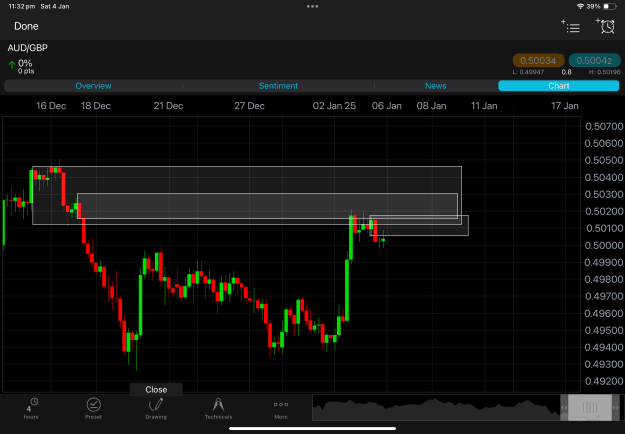This screenshot has width=625, height=434.
Task: Click the green up-arrow change indicator
Action: pyautogui.click(x=12, y=64)
